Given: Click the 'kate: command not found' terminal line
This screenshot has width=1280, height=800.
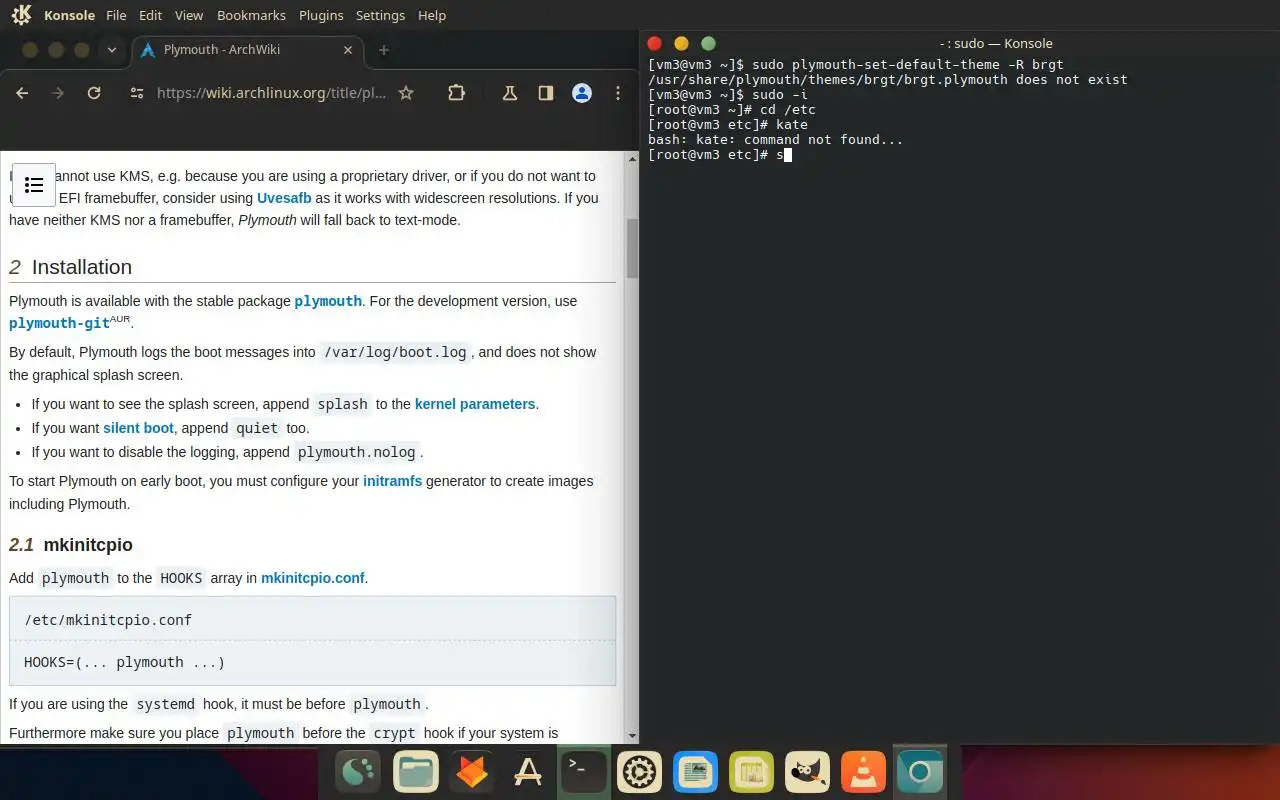Looking at the screenshot, I should [x=775, y=140].
